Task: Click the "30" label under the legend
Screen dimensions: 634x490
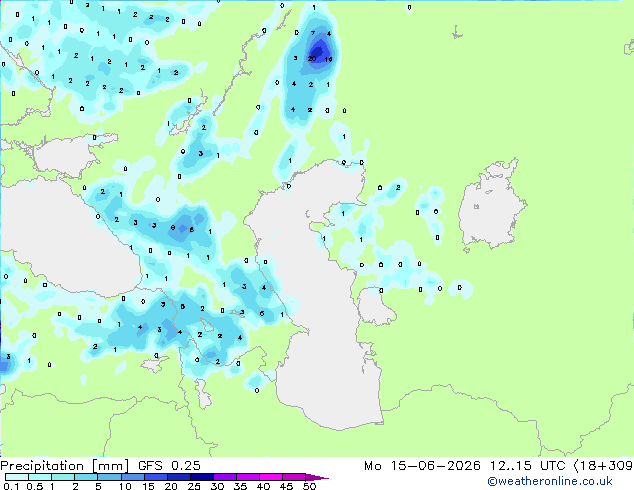Action: click(217, 486)
